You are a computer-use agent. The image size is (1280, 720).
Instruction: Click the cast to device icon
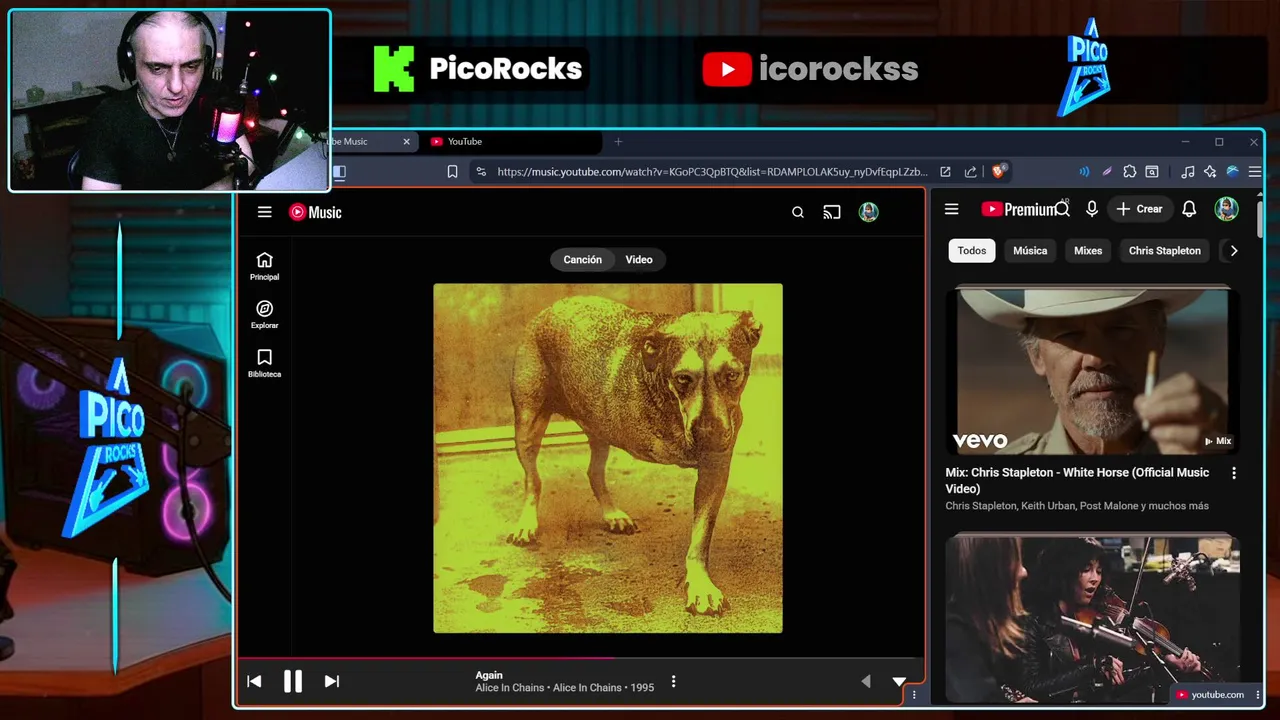pos(832,212)
